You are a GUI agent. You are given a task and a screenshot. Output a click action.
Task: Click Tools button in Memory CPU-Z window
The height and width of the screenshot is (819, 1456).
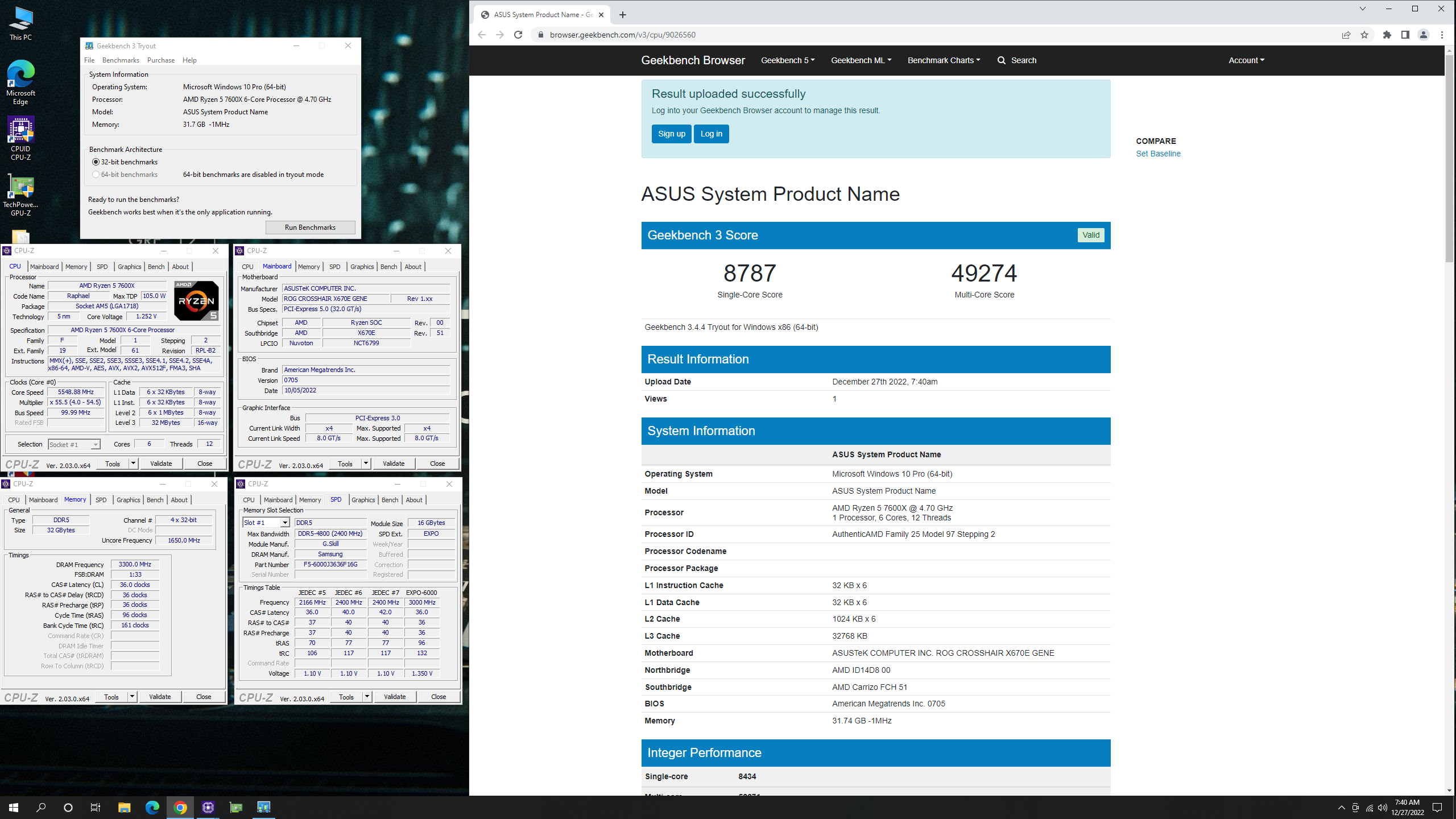tap(111, 697)
